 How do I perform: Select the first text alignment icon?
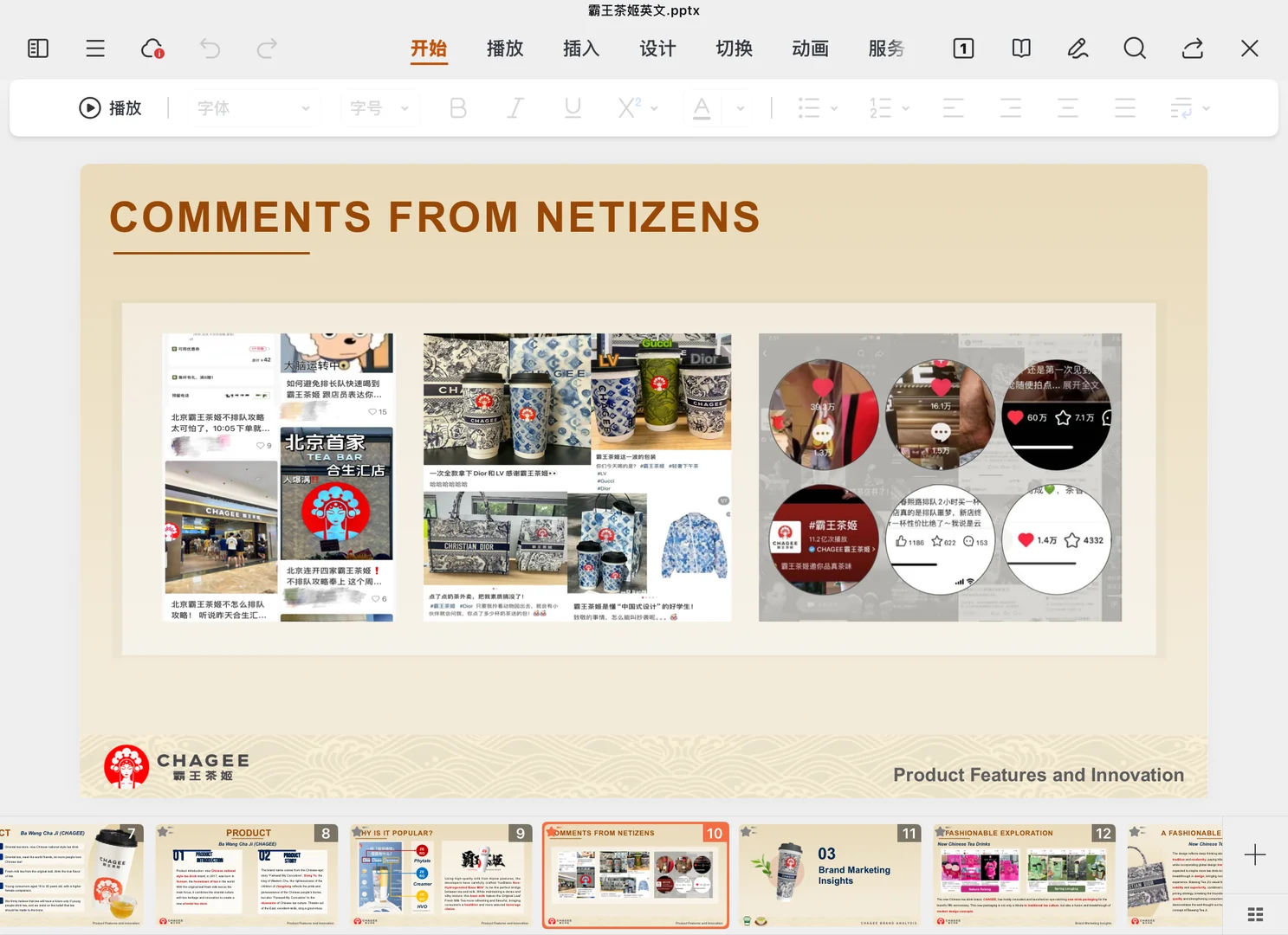tap(954, 108)
